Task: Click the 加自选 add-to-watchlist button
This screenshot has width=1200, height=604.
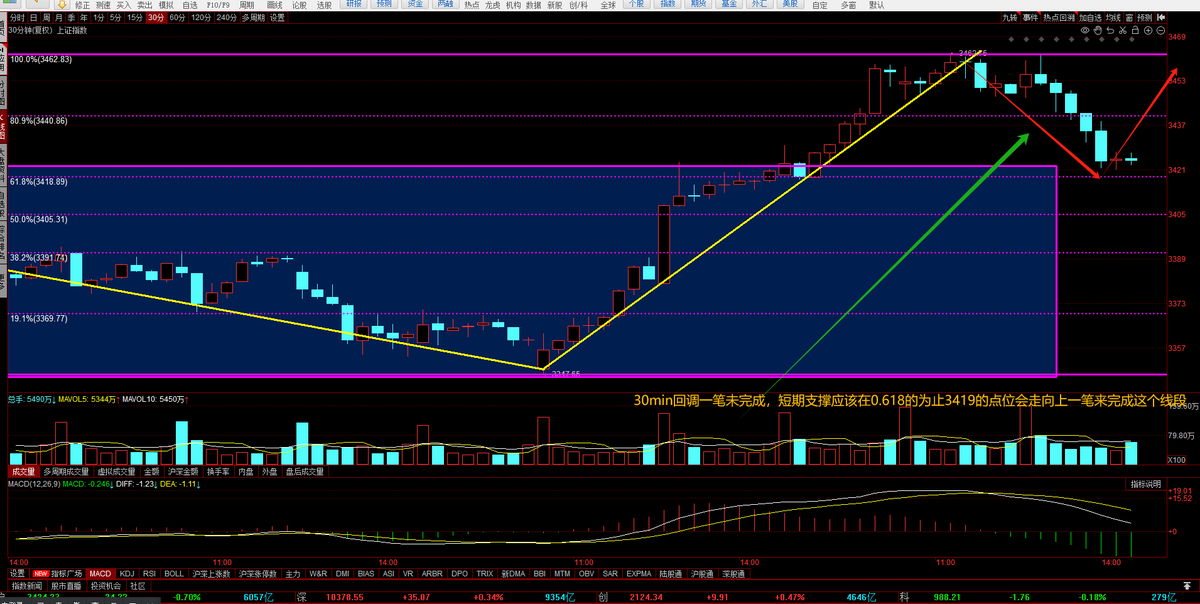Action: (x=1090, y=18)
